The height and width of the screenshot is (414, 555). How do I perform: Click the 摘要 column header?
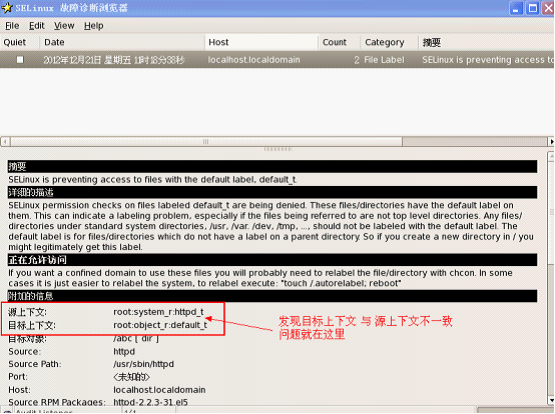pyautogui.click(x=486, y=42)
